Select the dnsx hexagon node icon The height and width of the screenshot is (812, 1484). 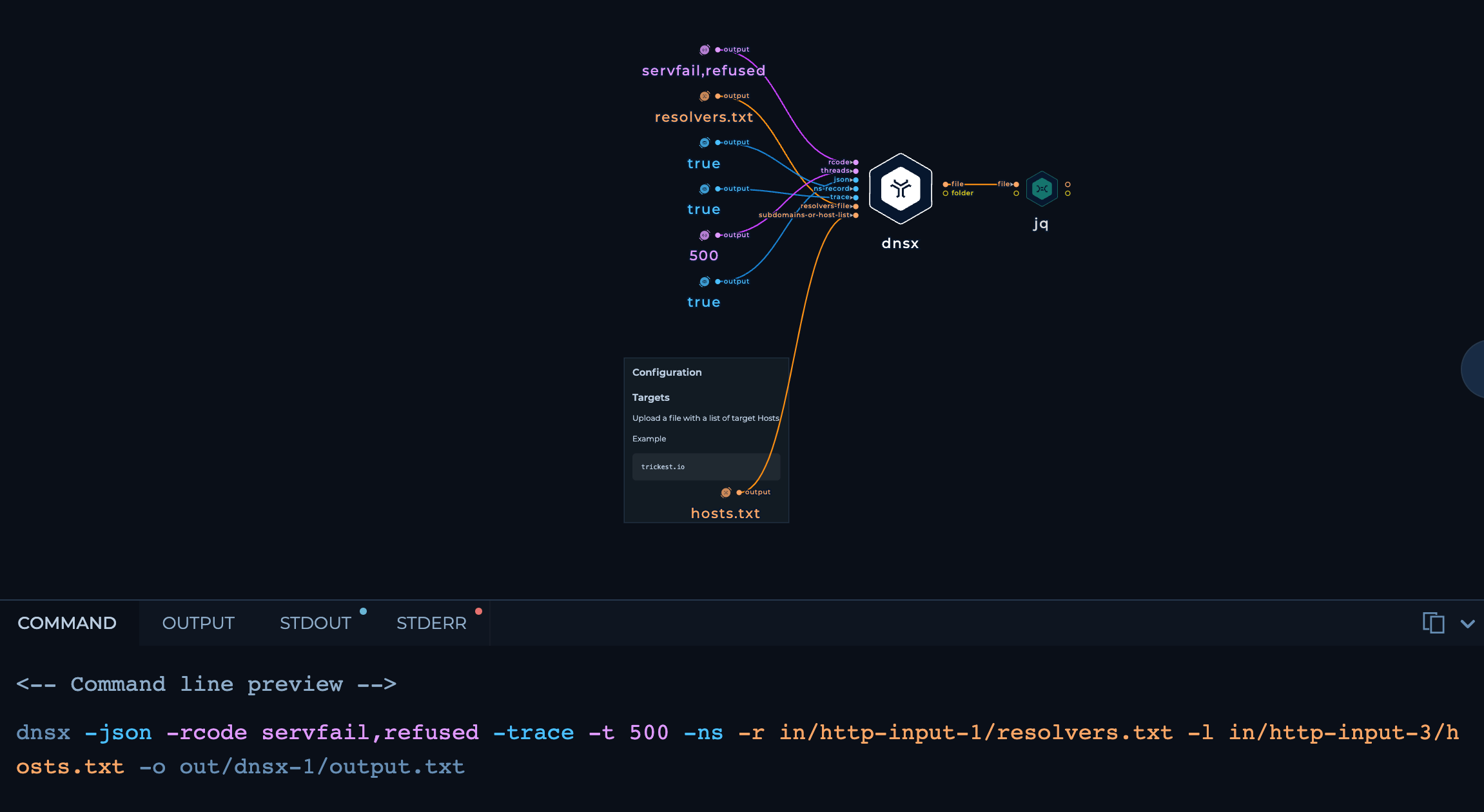[x=901, y=189]
